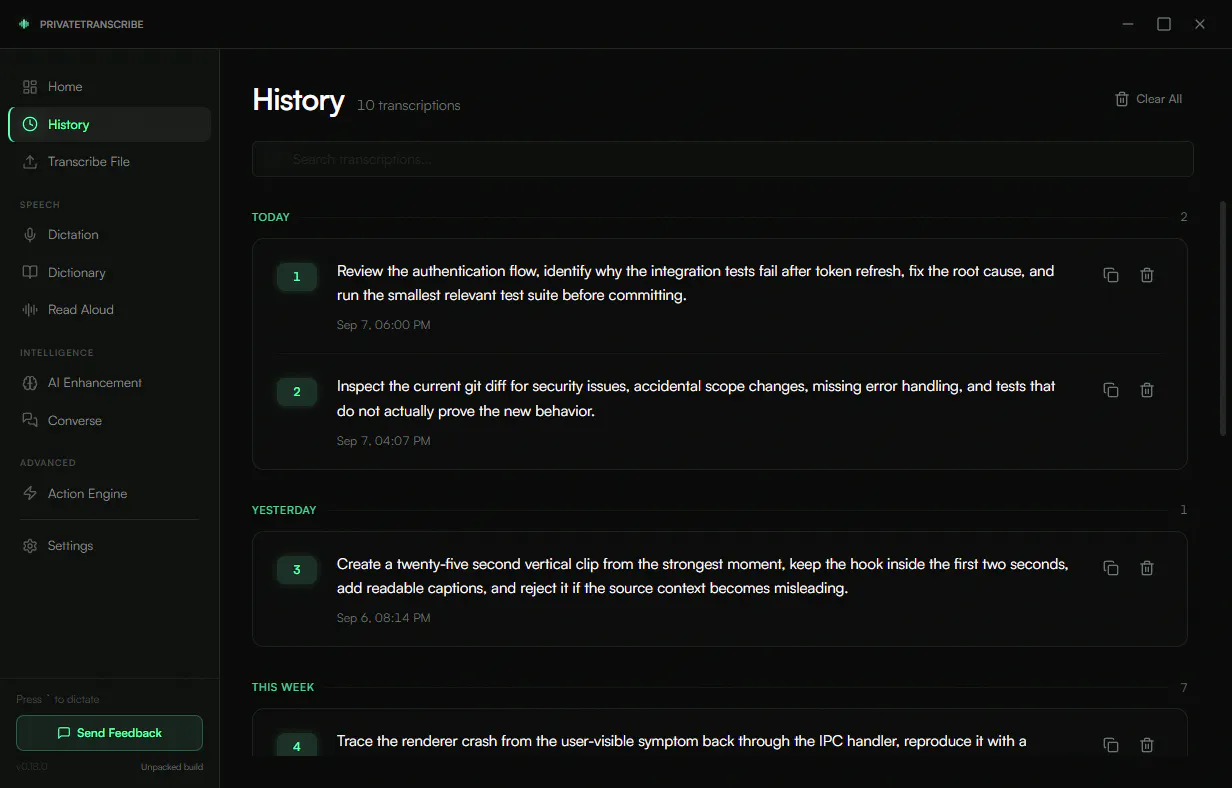This screenshot has width=1232, height=788.
Task: Select number badge 1 on first transcription
Action: coord(296,276)
